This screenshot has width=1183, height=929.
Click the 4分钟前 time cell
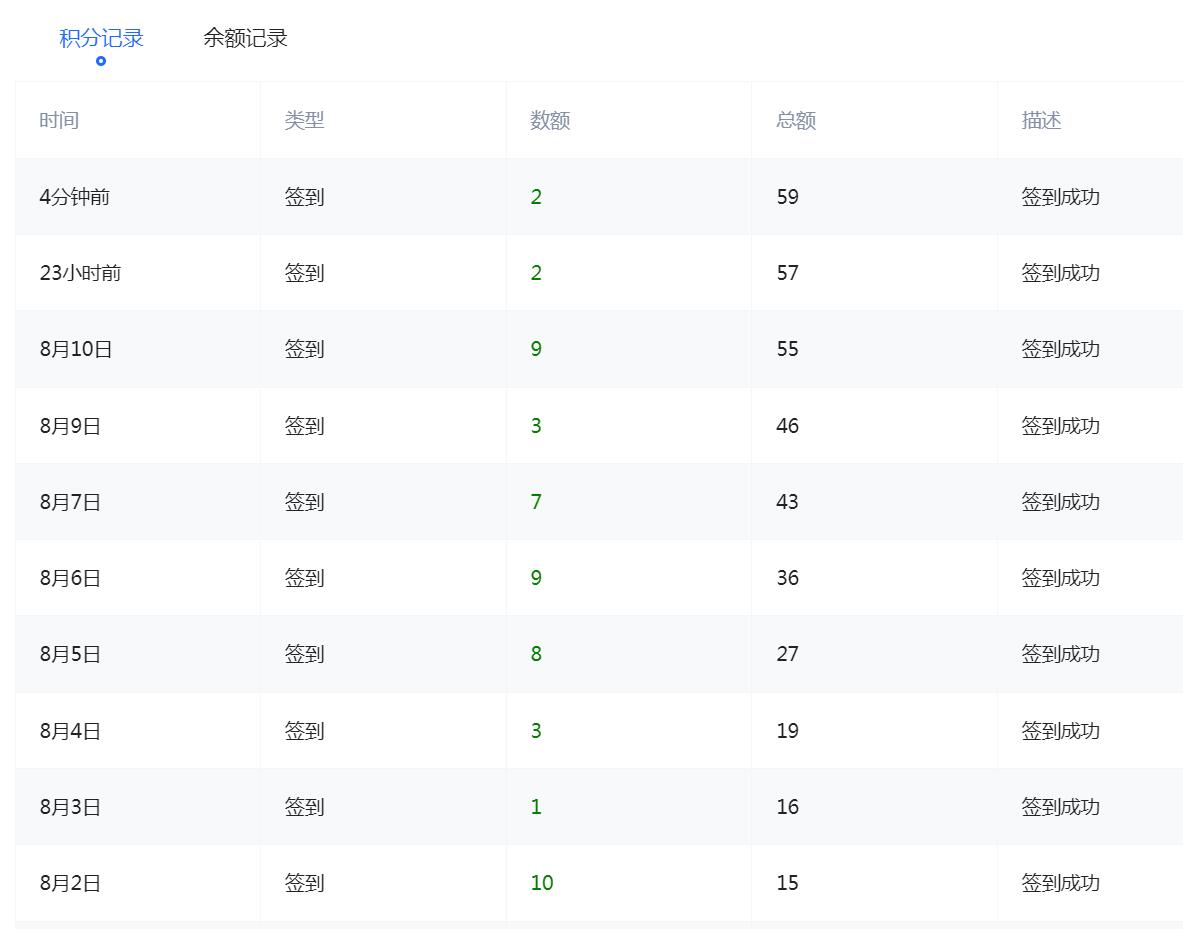[75, 197]
